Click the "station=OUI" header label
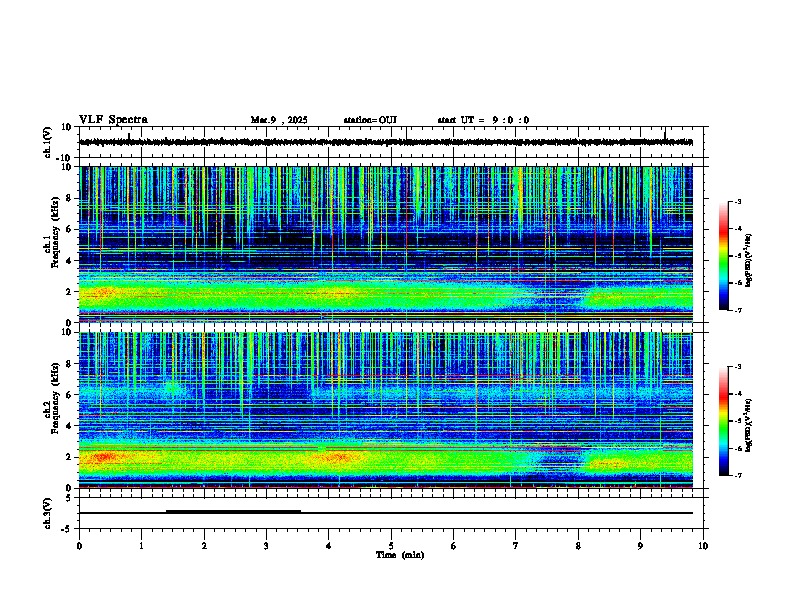This screenshot has height=612, width=792. pyautogui.click(x=370, y=120)
